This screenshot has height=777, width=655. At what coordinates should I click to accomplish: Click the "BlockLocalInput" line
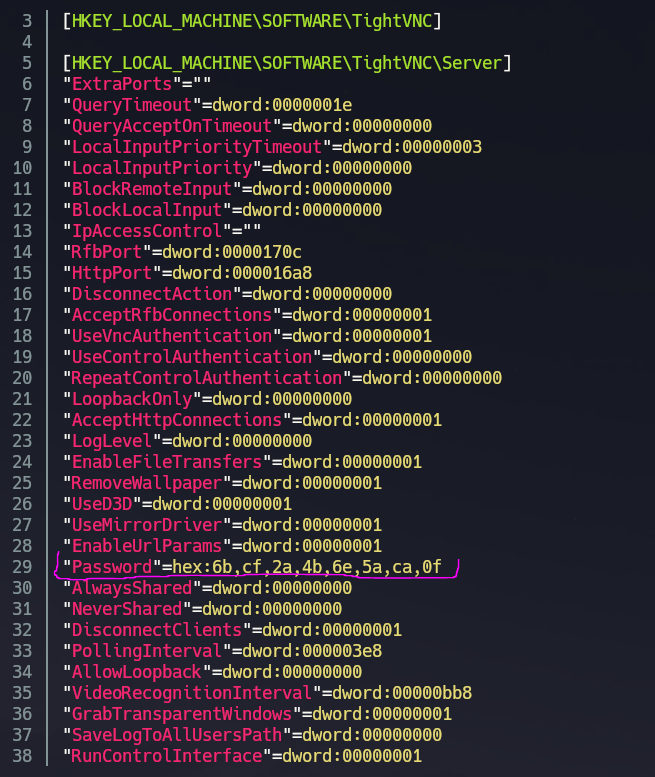pos(222,210)
